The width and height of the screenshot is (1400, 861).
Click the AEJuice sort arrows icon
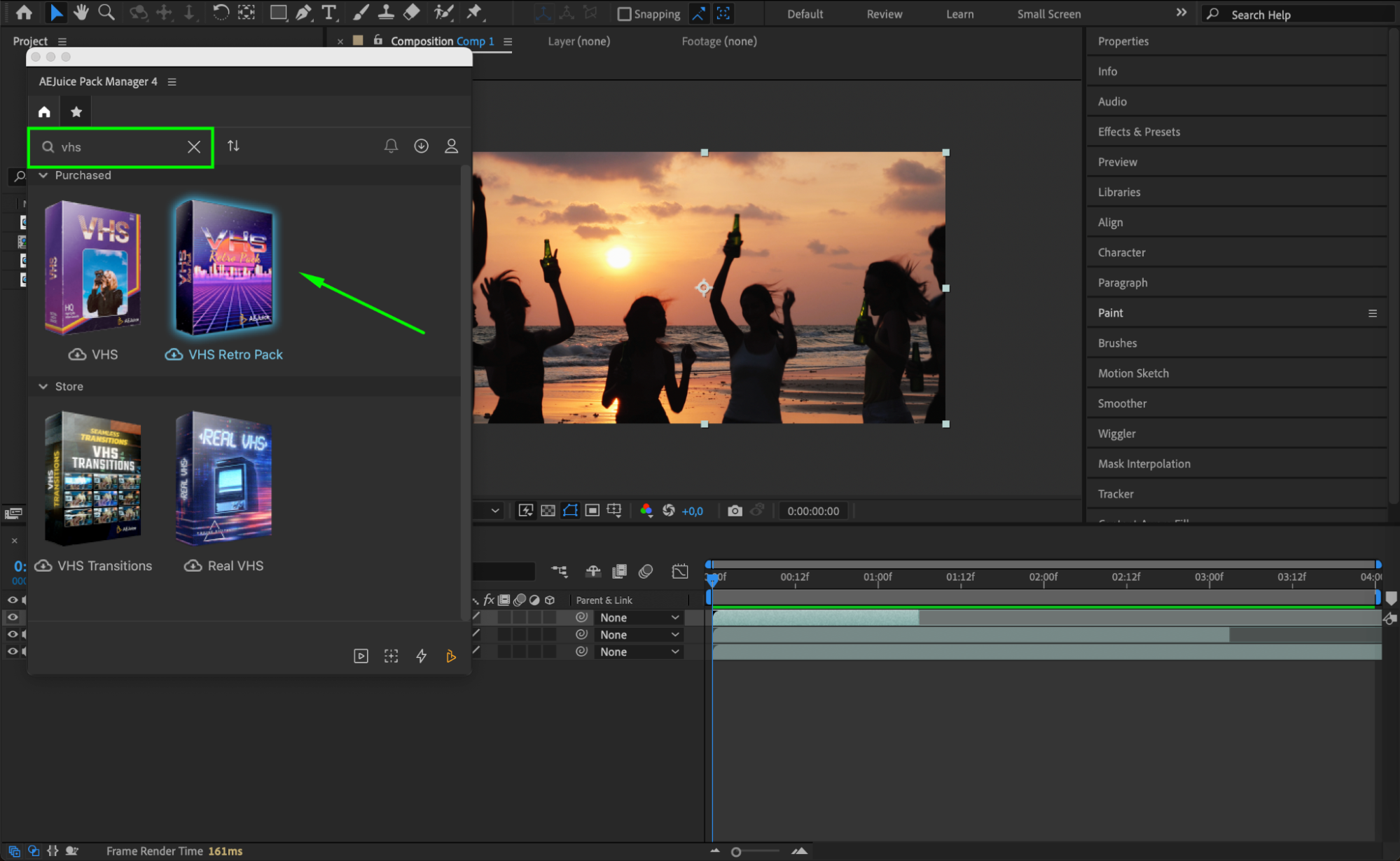(233, 146)
